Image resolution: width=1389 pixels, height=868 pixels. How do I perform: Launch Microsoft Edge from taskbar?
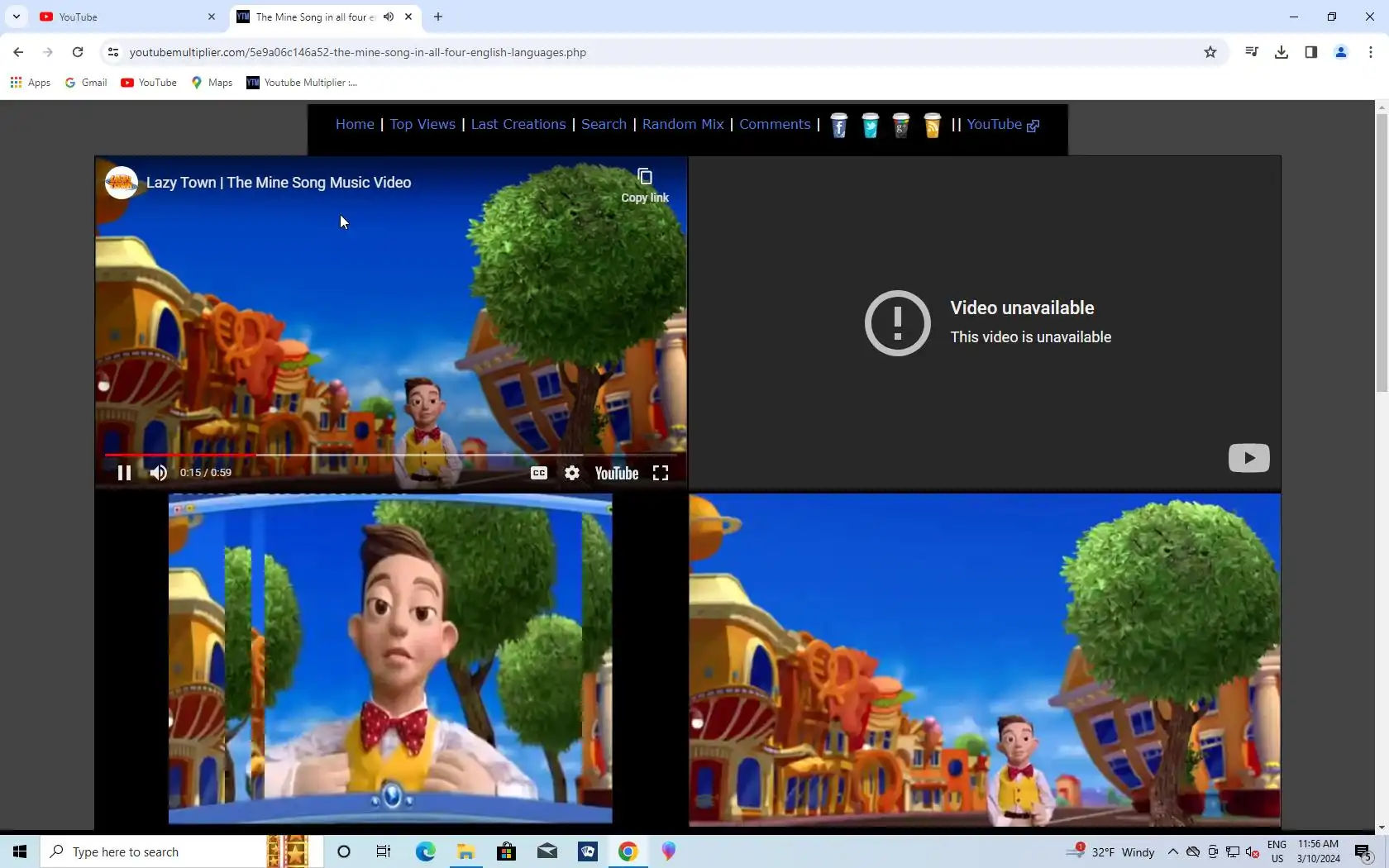tap(425, 851)
